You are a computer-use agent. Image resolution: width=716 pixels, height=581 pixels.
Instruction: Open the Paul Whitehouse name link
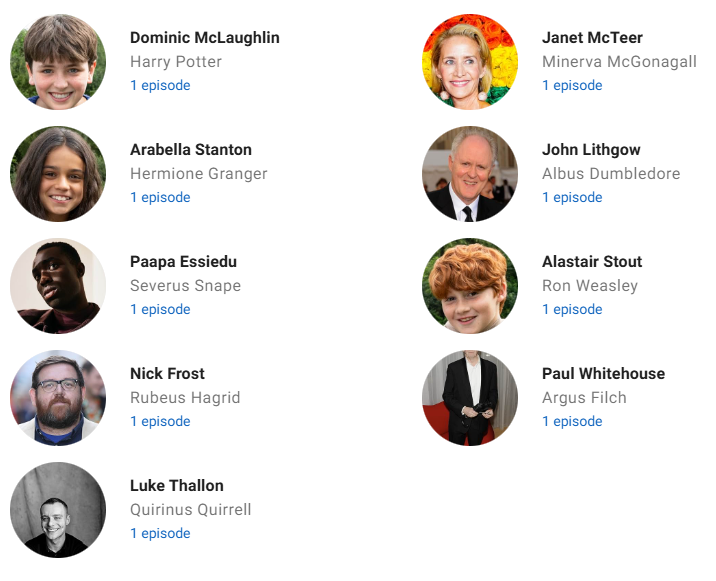click(603, 373)
